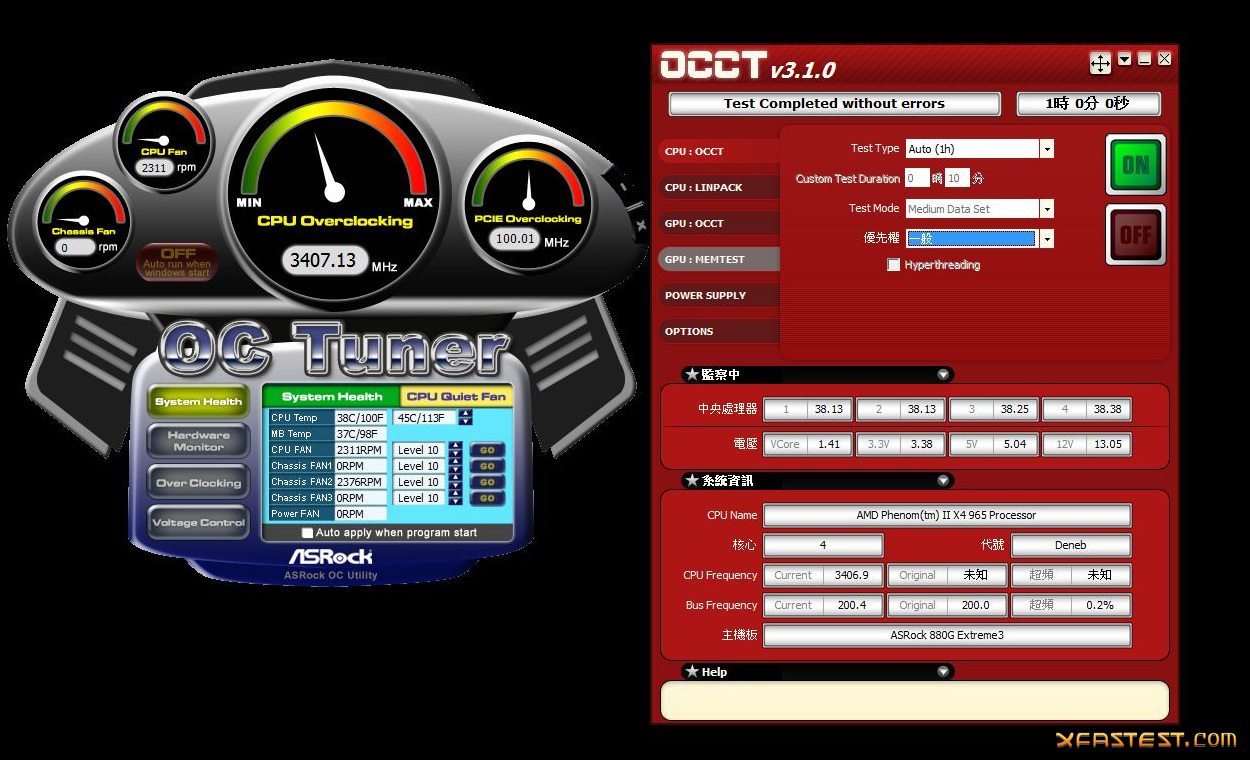Screen dimensions: 1250x760
Task: Click the 38C/100F CPU Temp value
Action: (360, 418)
